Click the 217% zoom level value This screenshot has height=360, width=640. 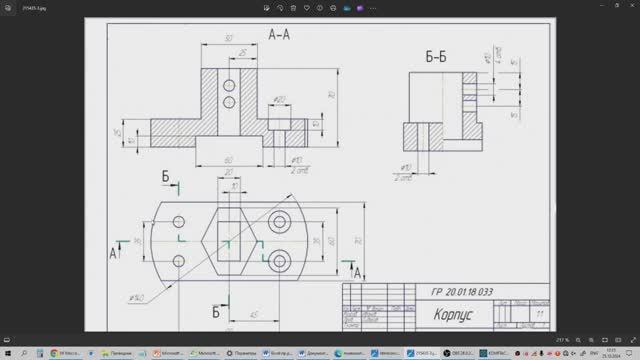pos(562,340)
